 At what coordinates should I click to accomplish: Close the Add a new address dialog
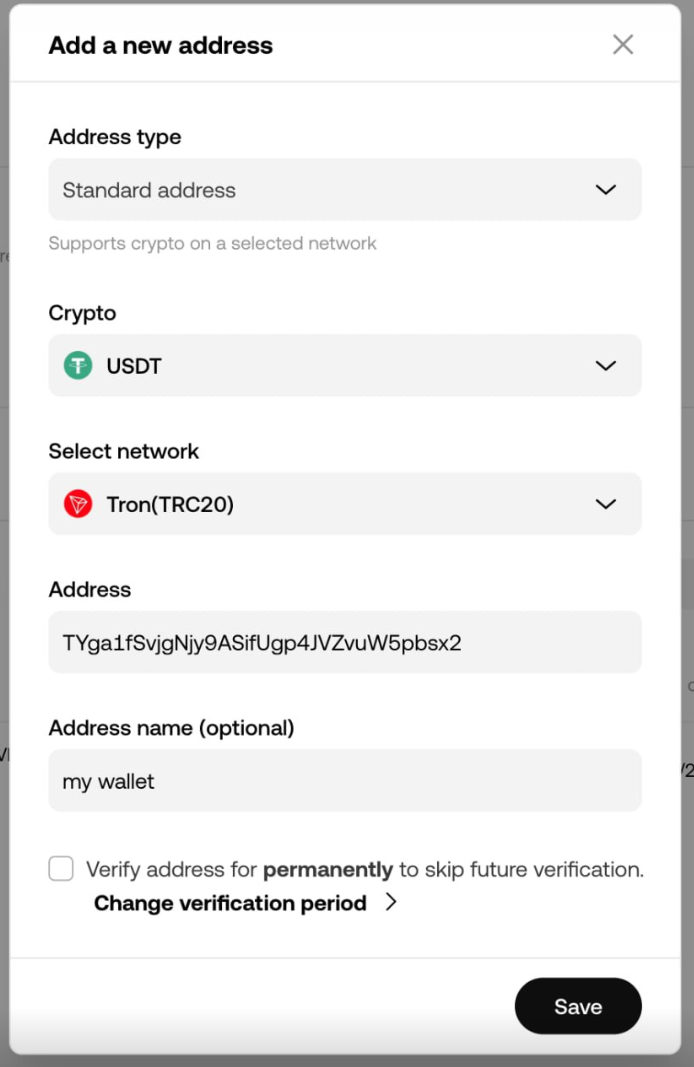[623, 45]
